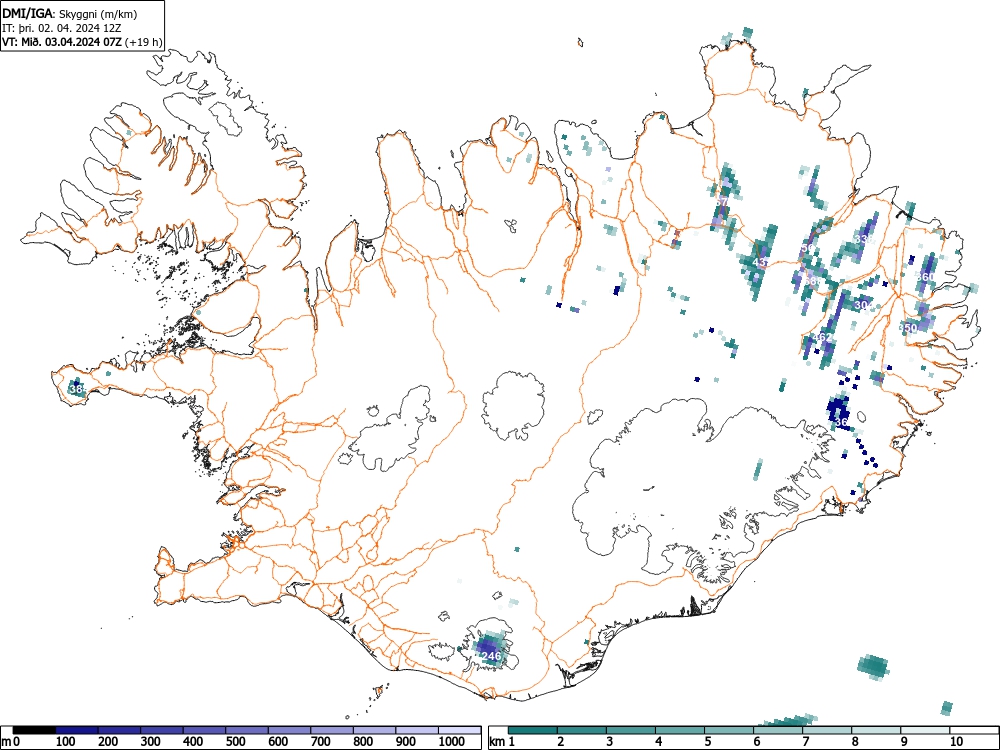The width and height of the screenshot is (1000, 750).
Task: Click the 400–500 m legend swatch
Action: pos(204,730)
